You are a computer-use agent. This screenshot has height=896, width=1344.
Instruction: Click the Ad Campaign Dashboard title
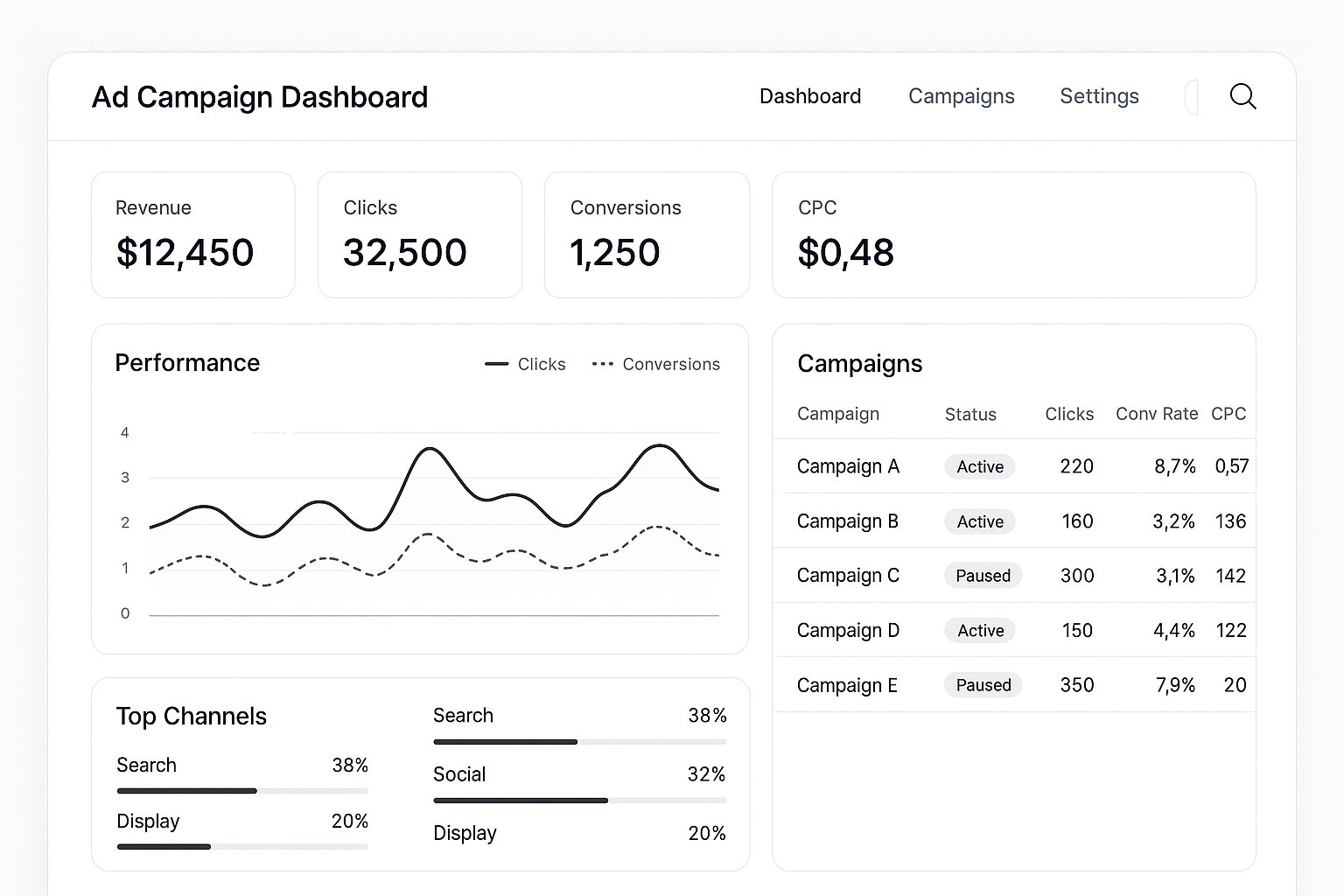pyautogui.click(x=260, y=96)
